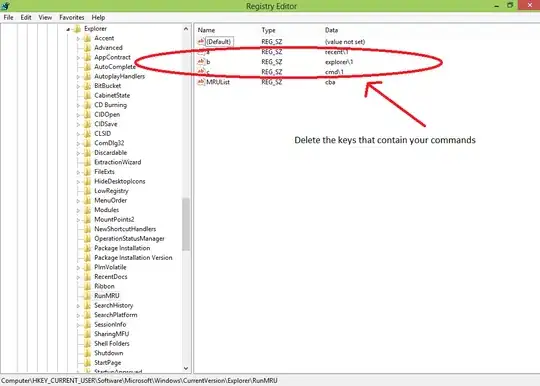Expand the FileExts key
540x386 pixels.
tap(78, 172)
